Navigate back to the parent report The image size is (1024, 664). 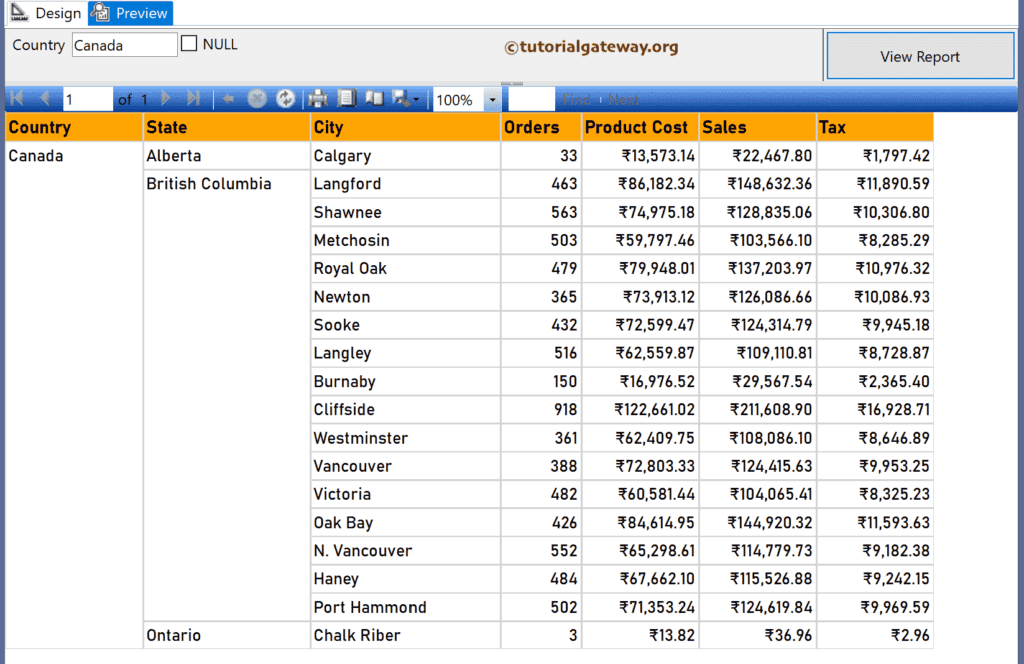tap(227, 98)
